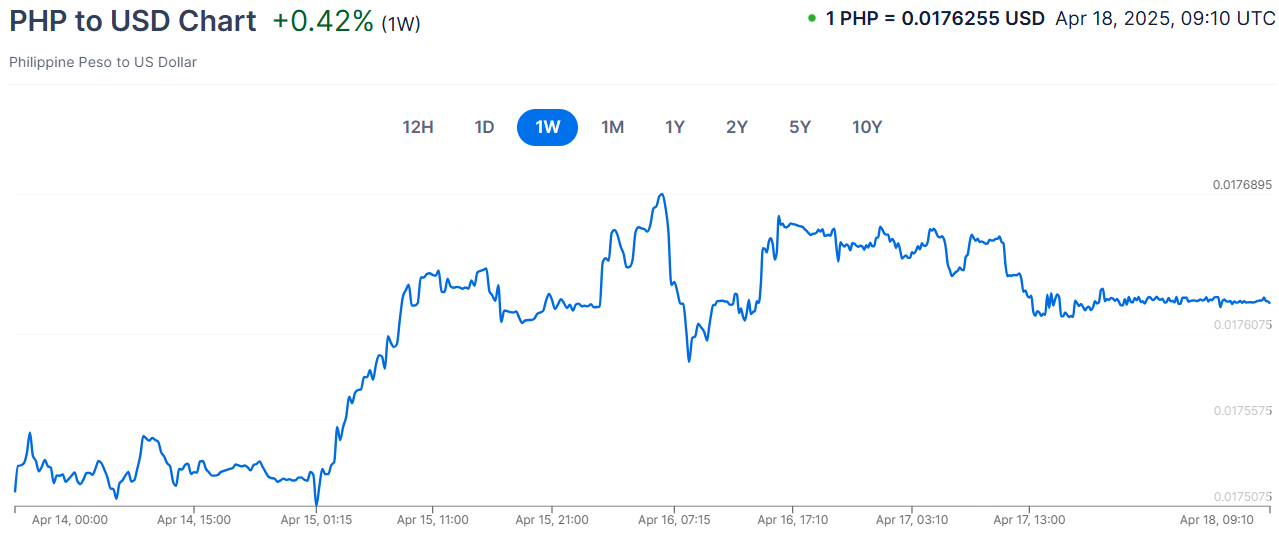Click the +0.42% weekly change value
Image resolution: width=1279 pixels, height=535 pixels.
click(323, 21)
